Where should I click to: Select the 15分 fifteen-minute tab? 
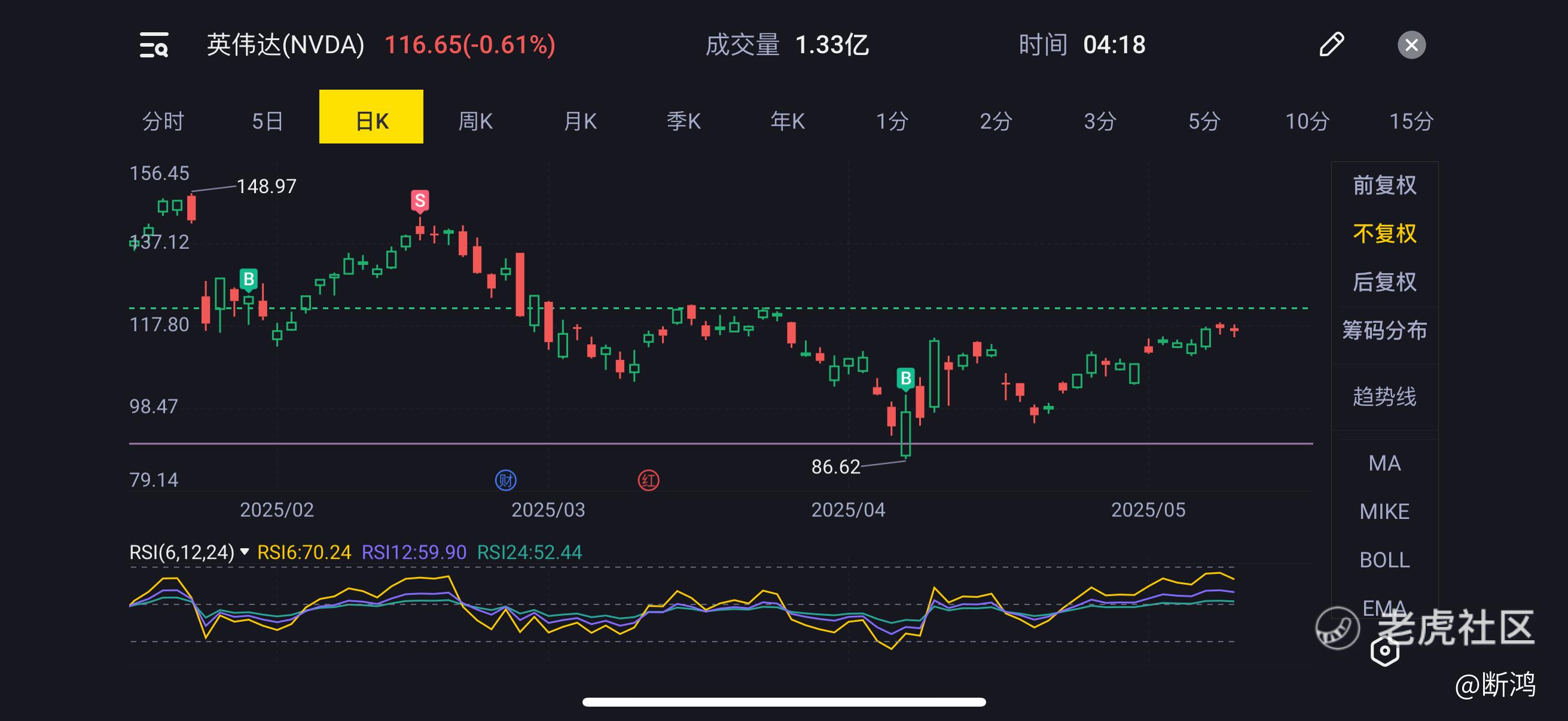click(x=1411, y=121)
